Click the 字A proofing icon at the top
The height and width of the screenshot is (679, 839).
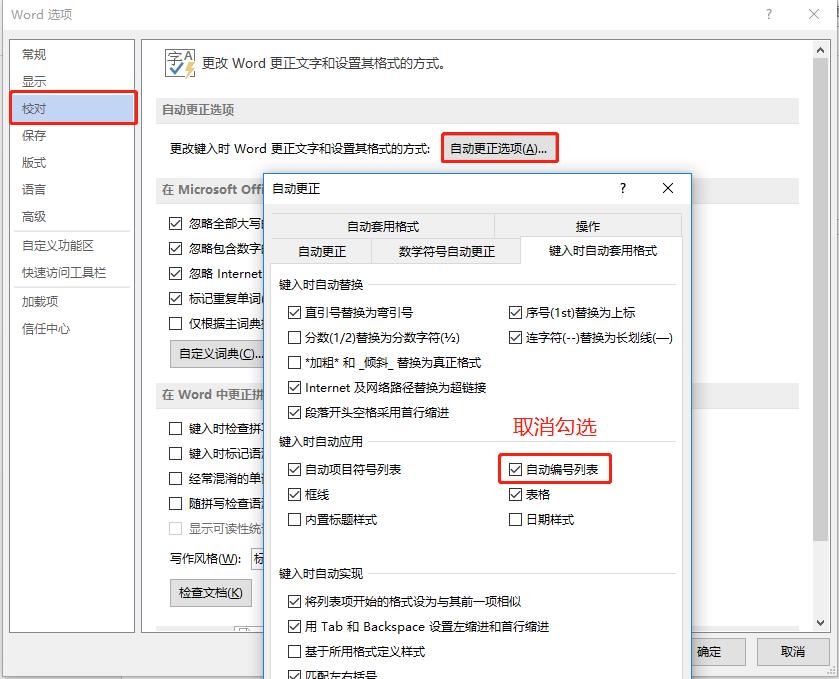pos(179,62)
